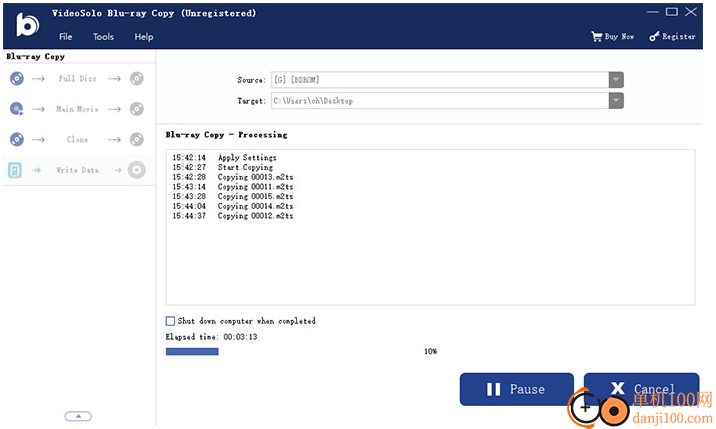Open the File menu
716x429 pixels.
coord(65,37)
